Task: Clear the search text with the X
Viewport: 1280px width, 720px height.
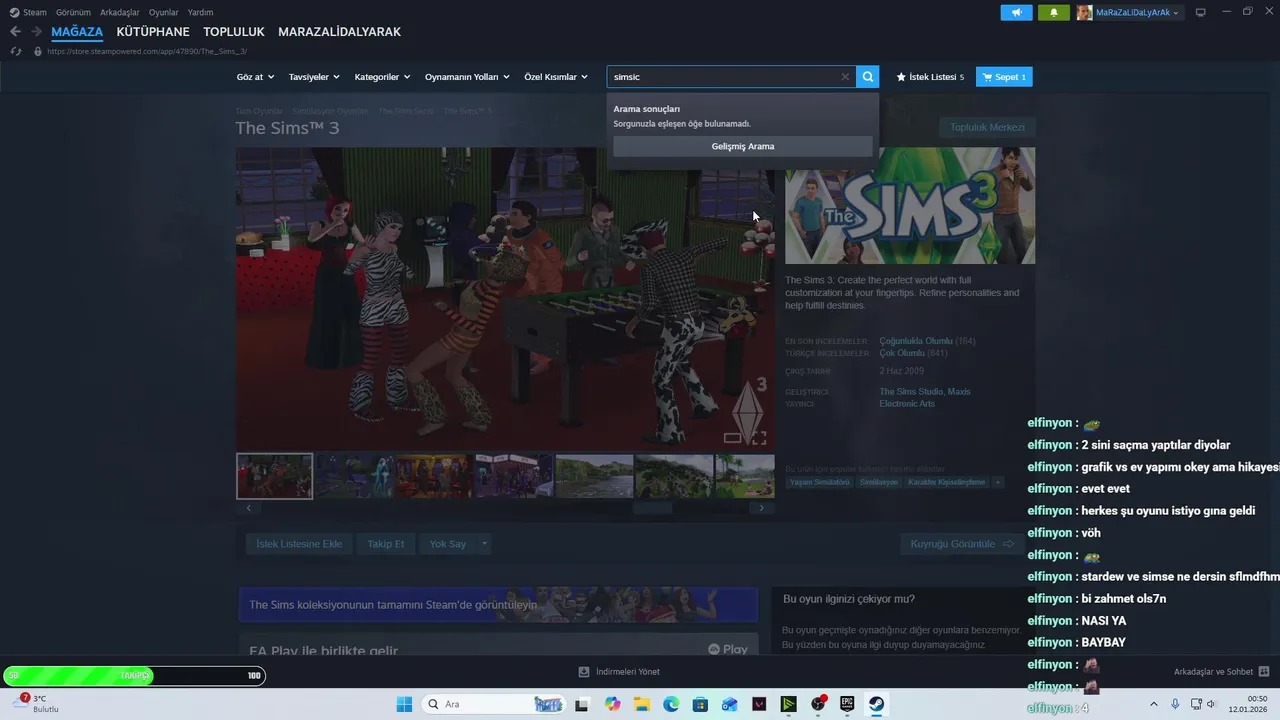Action: coord(845,77)
